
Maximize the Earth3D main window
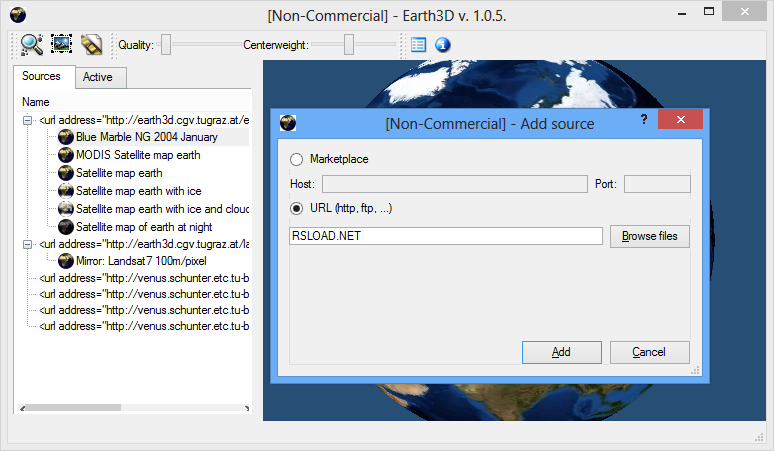tap(709, 11)
